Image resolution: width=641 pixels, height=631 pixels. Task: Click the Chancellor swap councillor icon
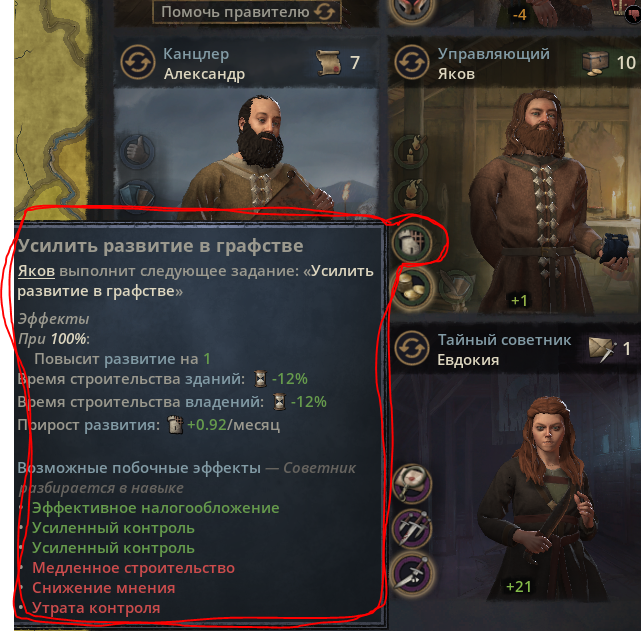click(x=138, y=63)
